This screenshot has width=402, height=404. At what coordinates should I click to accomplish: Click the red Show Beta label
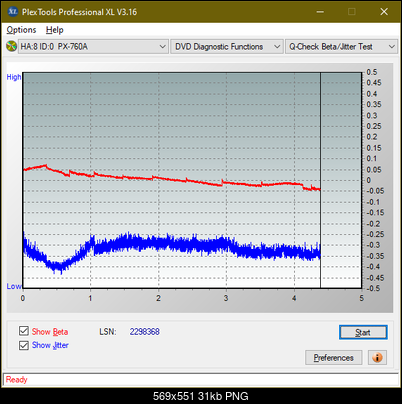(50, 332)
